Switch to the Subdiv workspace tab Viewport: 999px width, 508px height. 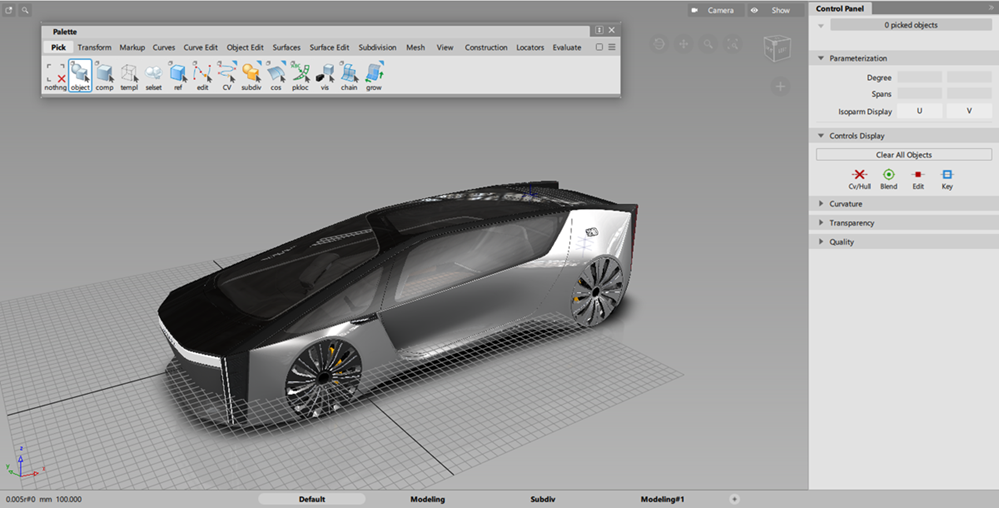coord(542,498)
